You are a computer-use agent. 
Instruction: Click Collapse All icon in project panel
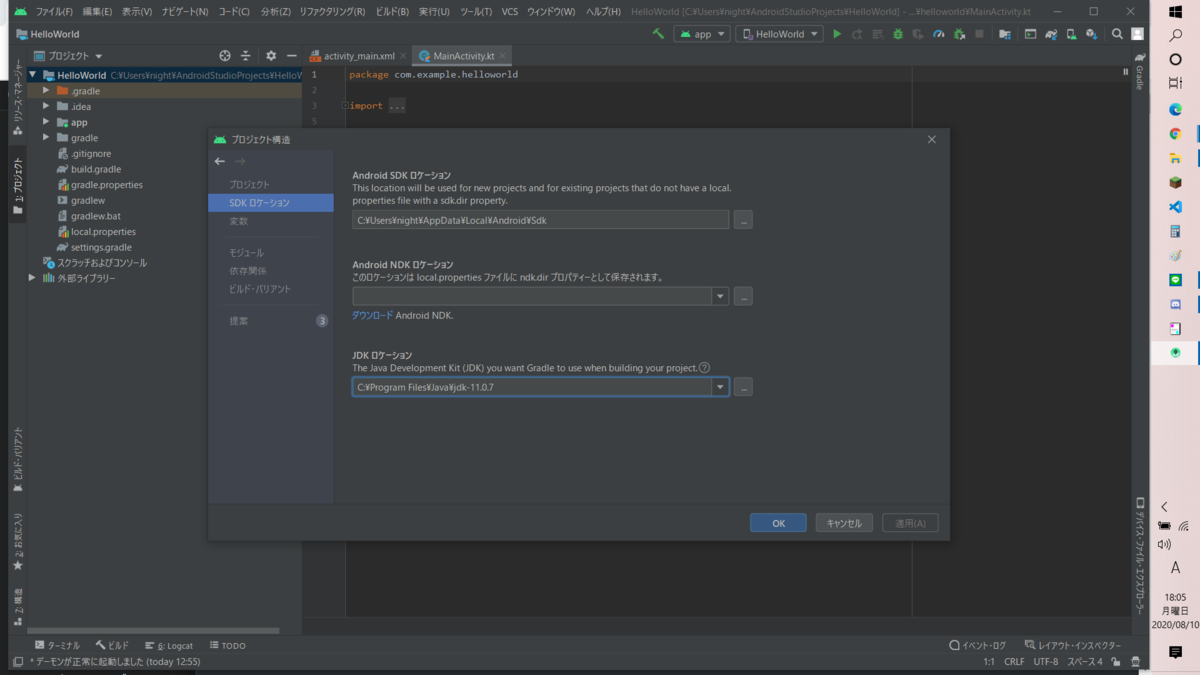click(245, 56)
